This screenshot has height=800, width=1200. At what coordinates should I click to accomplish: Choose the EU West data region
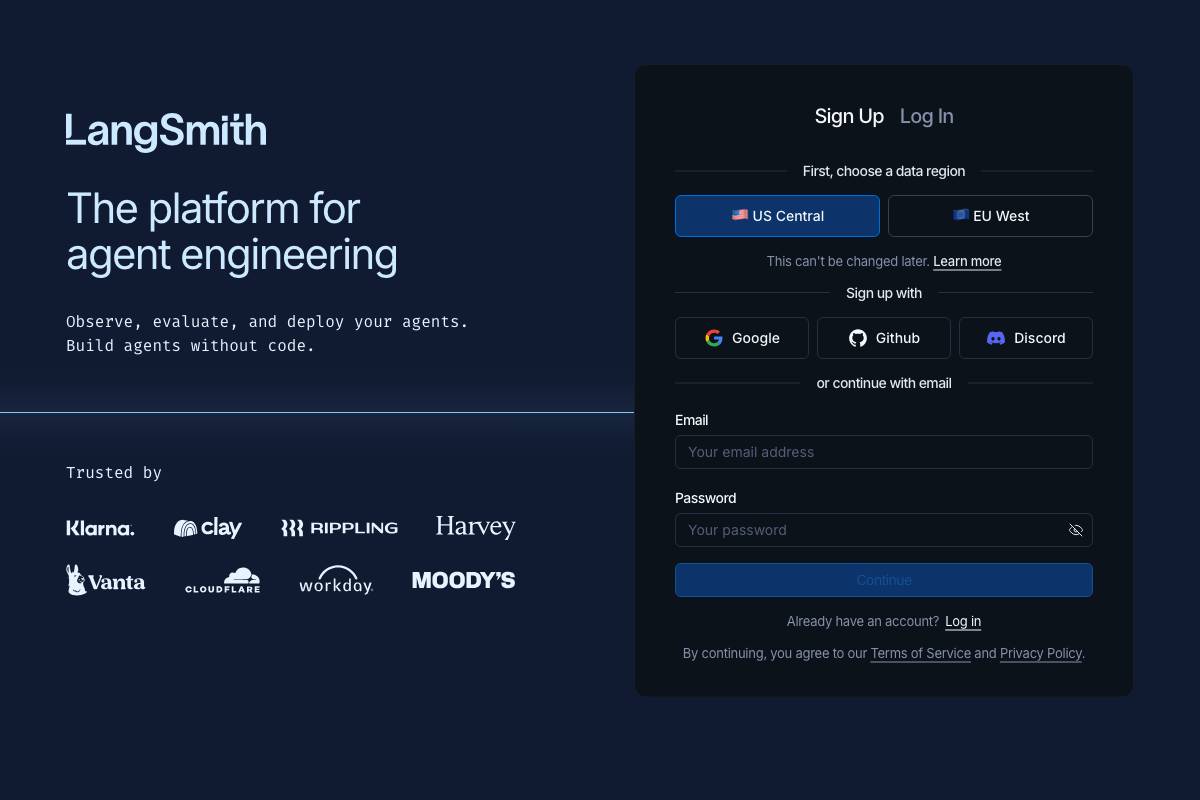click(990, 216)
